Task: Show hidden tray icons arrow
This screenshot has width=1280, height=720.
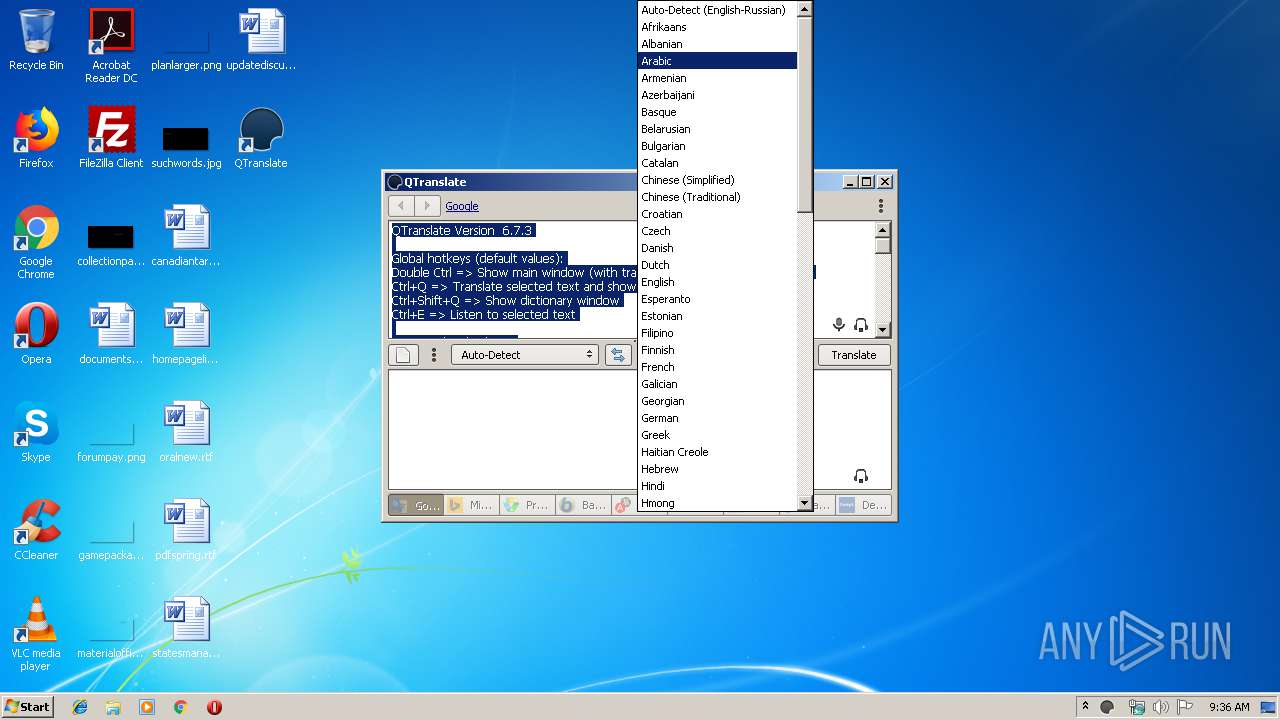Action: [1085, 707]
